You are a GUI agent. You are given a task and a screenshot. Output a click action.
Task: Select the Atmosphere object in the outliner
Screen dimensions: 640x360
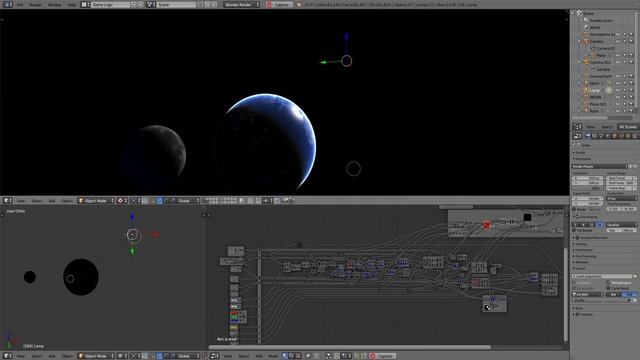click(x=602, y=35)
